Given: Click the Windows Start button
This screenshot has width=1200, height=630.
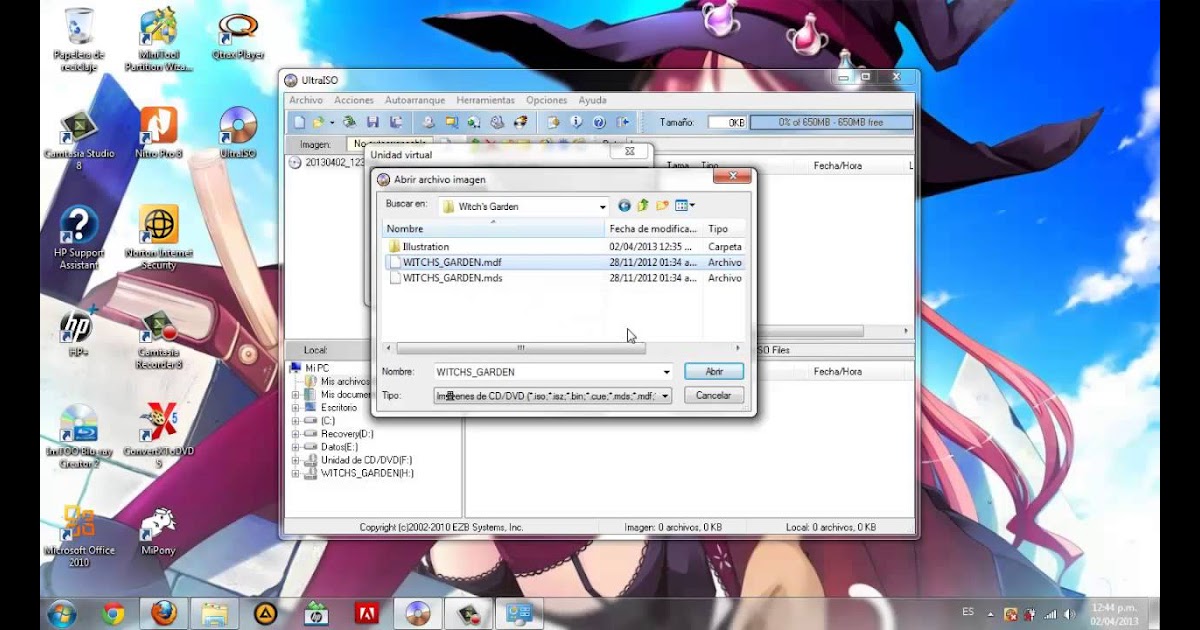Looking at the screenshot, I should tap(61, 612).
